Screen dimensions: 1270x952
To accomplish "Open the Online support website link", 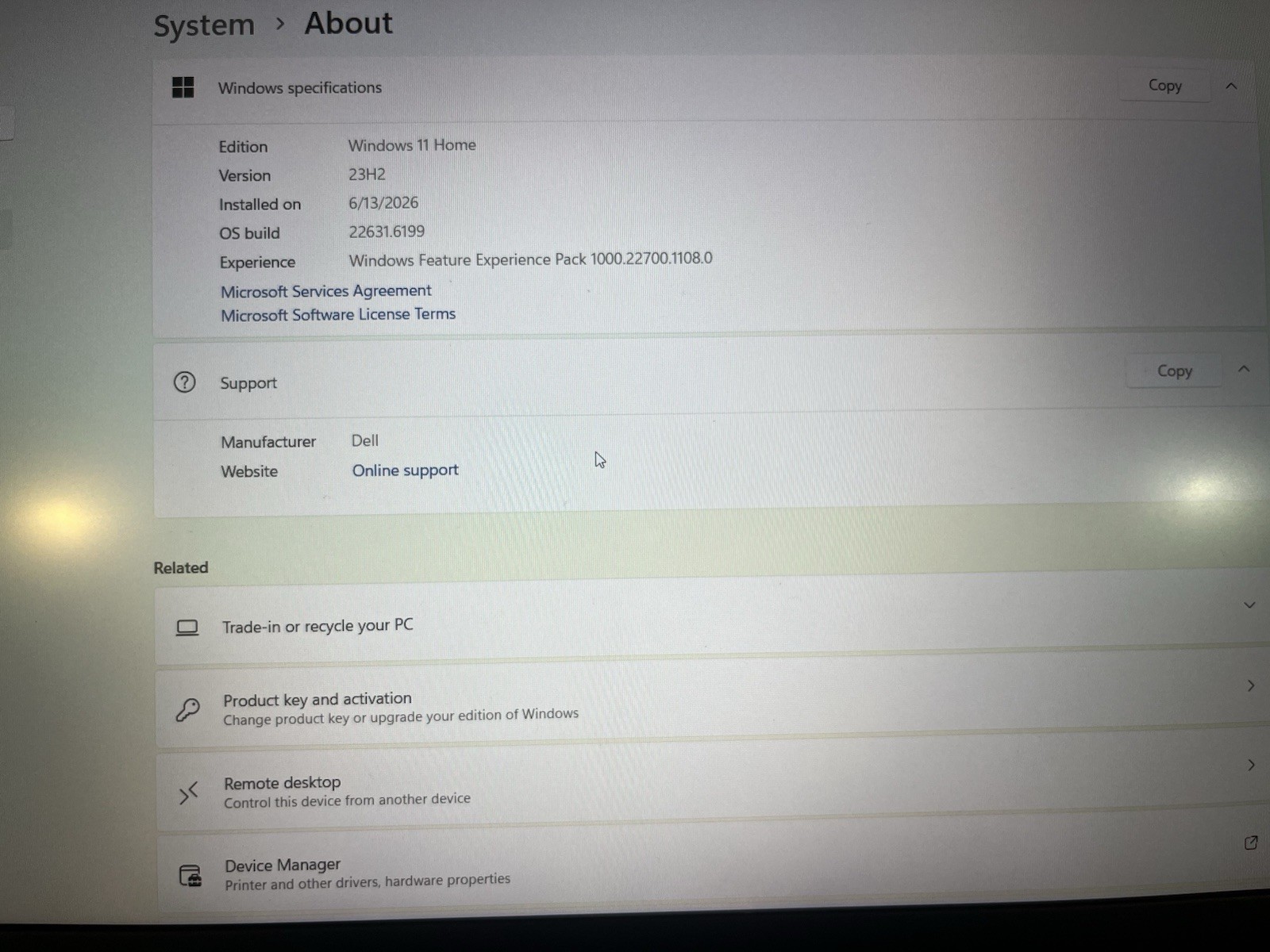I will (x=406, y=470).
